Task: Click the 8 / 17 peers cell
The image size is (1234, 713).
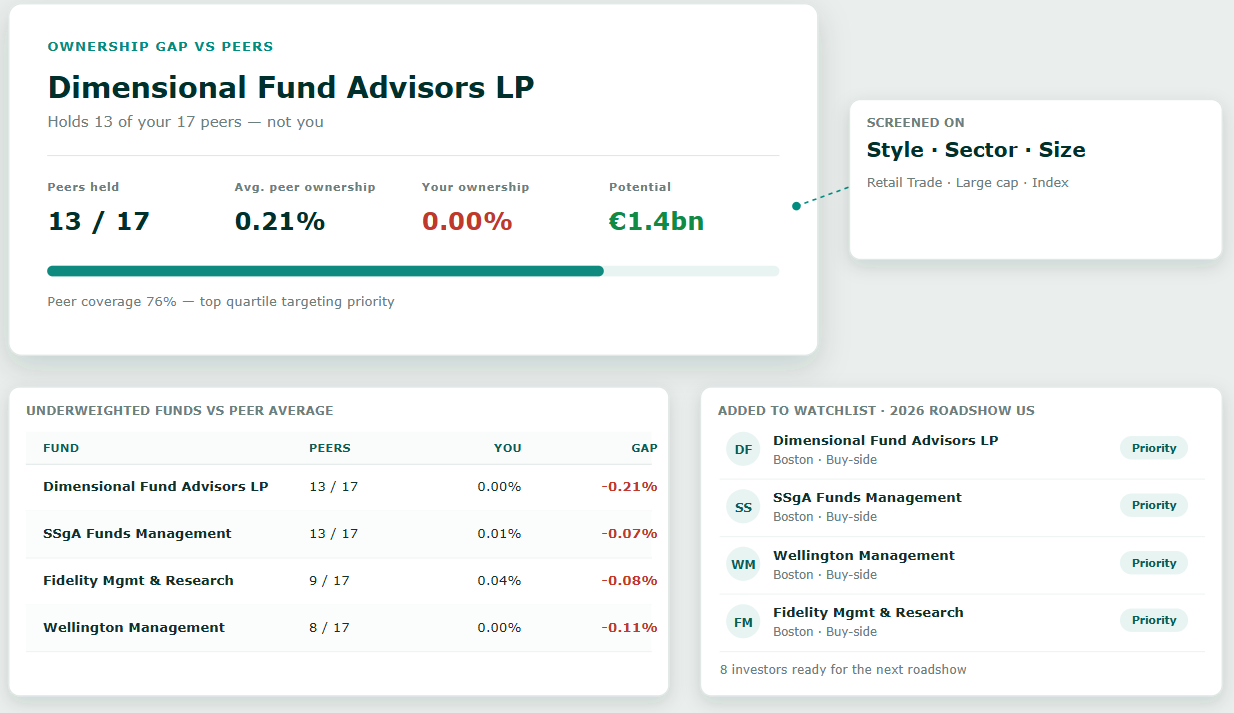Action: pos(329,628)
